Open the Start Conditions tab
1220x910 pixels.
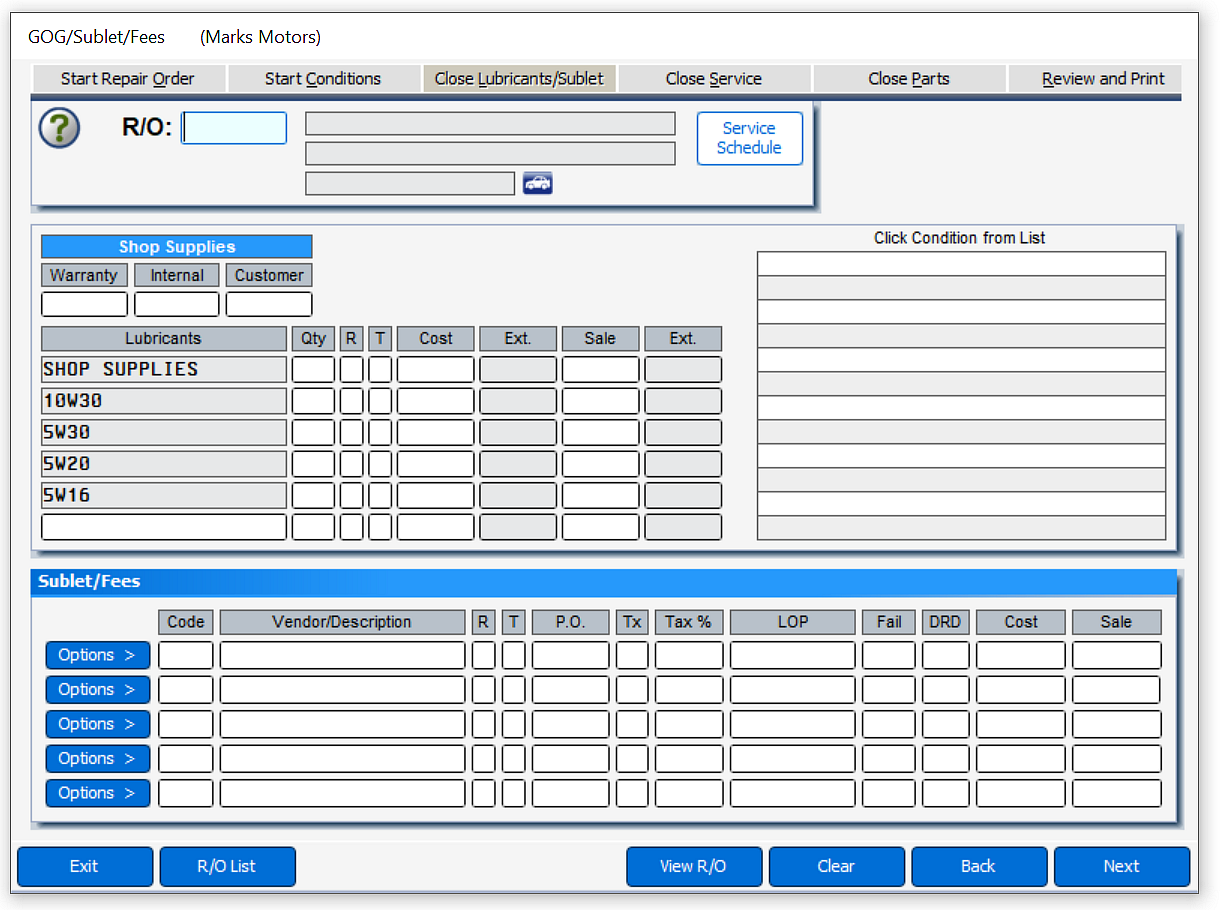click(323, 78)
